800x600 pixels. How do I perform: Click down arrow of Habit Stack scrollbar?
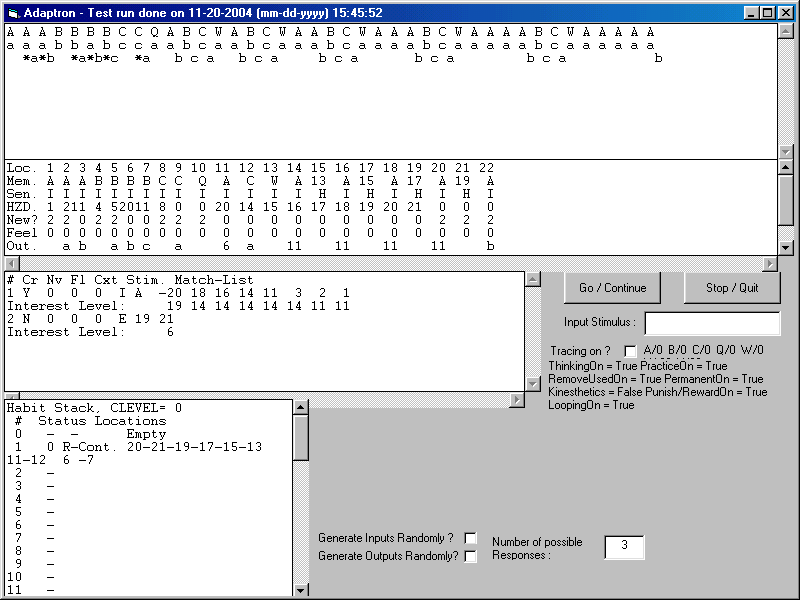click(x=301, y=590)
